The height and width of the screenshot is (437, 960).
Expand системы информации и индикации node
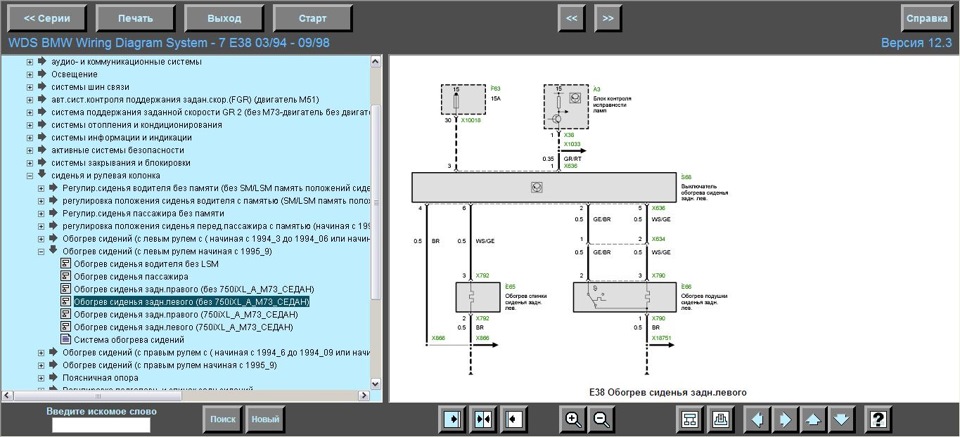coord(29,137)
